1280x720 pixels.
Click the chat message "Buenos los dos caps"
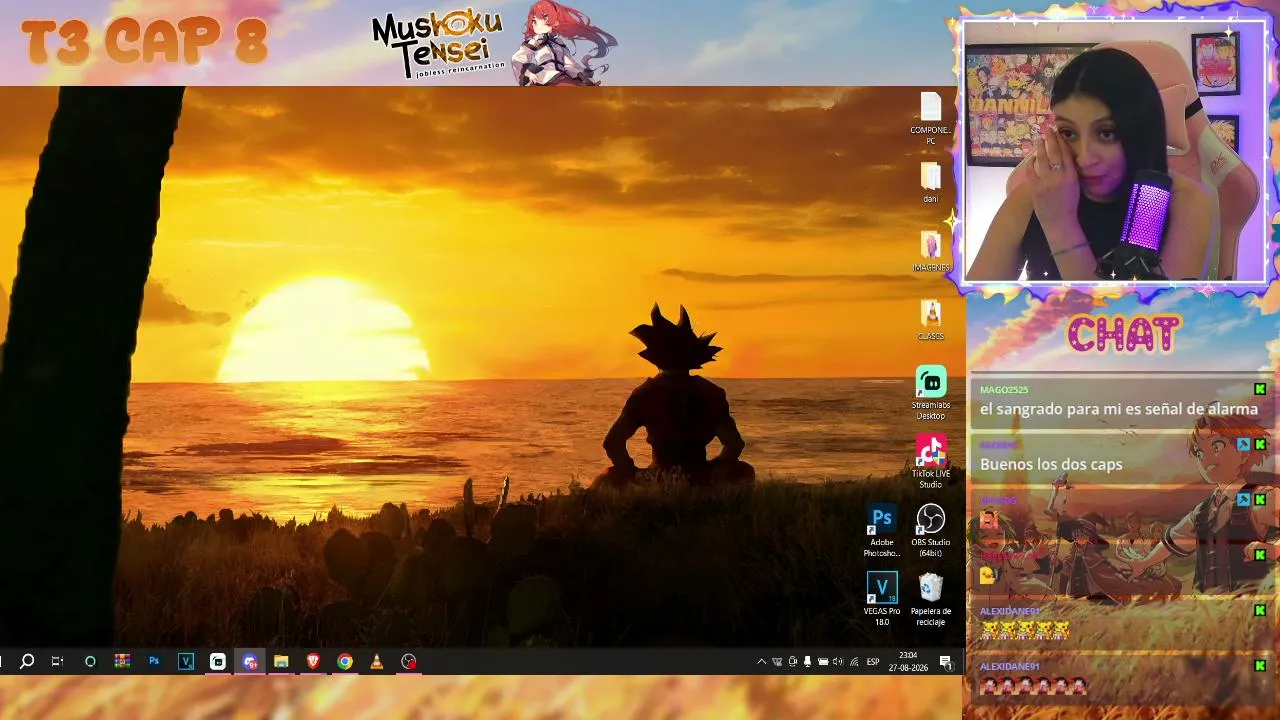(x=1051, y=464)
